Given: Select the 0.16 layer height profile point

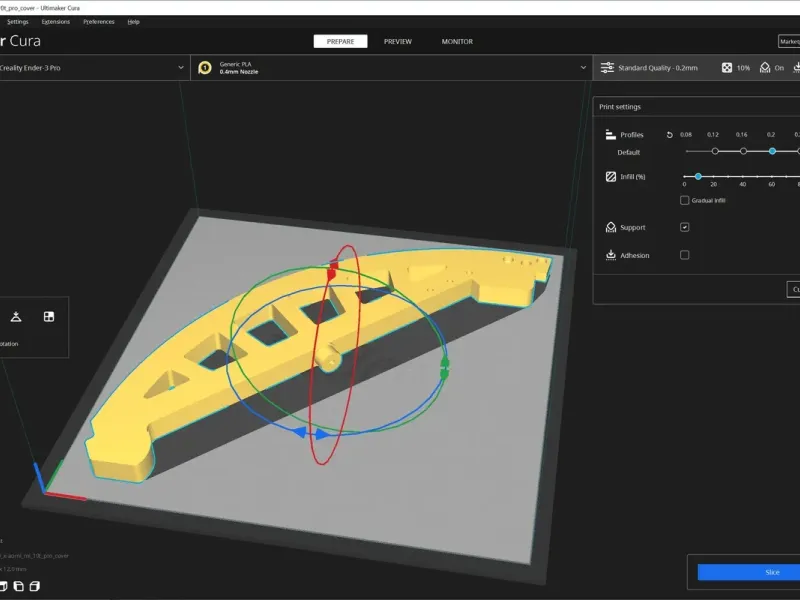Looking at the screenshot, I should pos(743,151).
